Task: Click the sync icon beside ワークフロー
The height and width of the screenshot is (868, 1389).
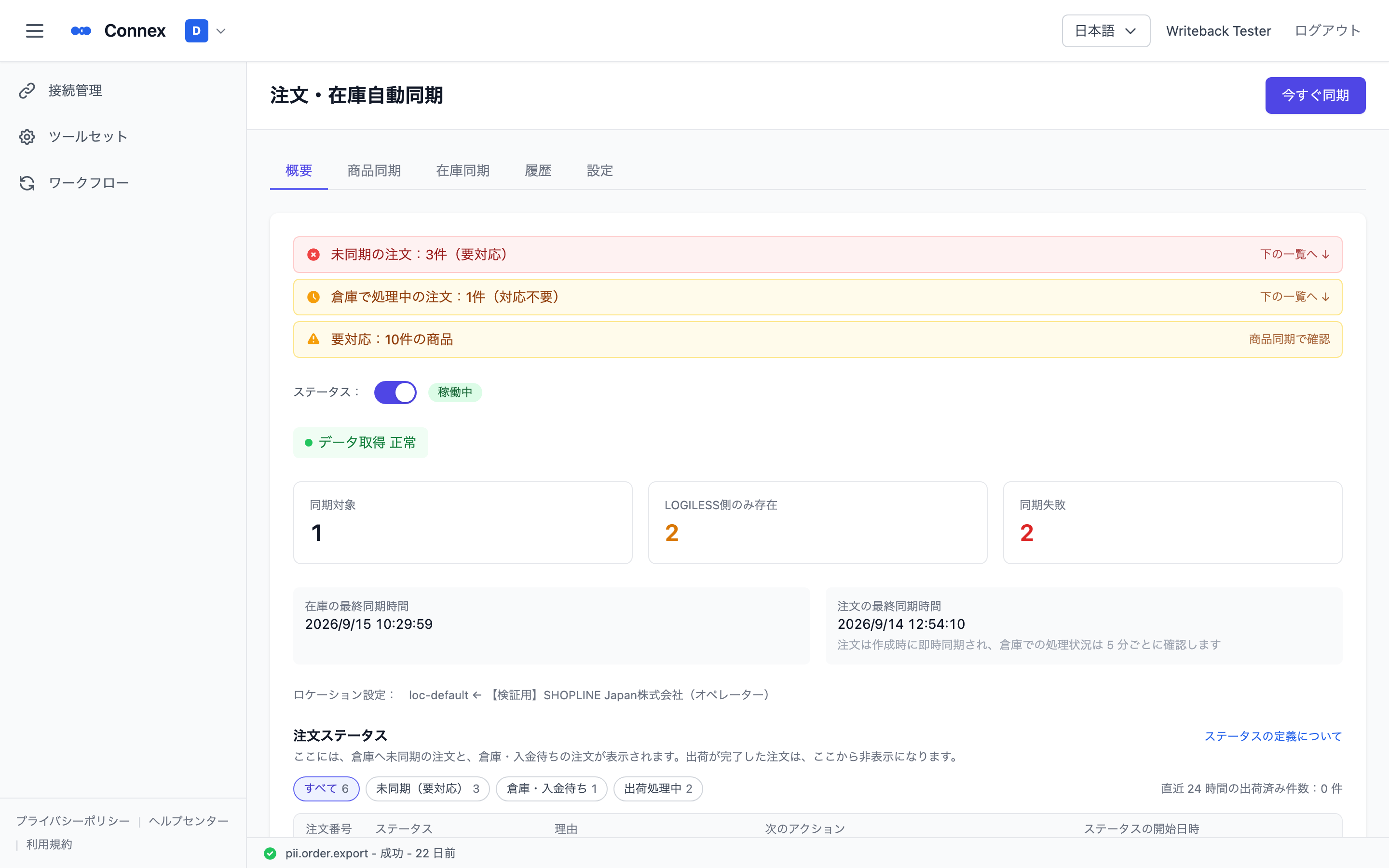Action: click(27, 183)
